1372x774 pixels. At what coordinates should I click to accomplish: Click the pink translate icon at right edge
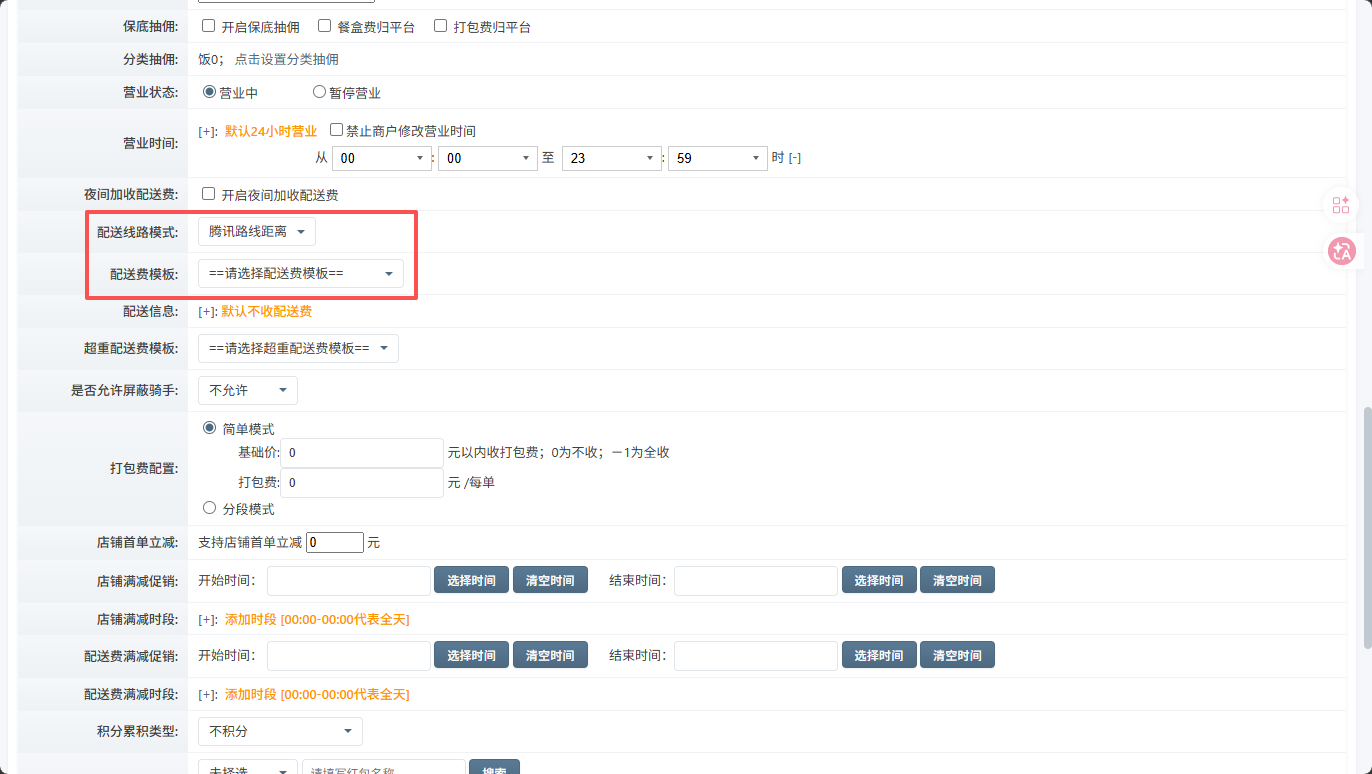pos(1341,252)
